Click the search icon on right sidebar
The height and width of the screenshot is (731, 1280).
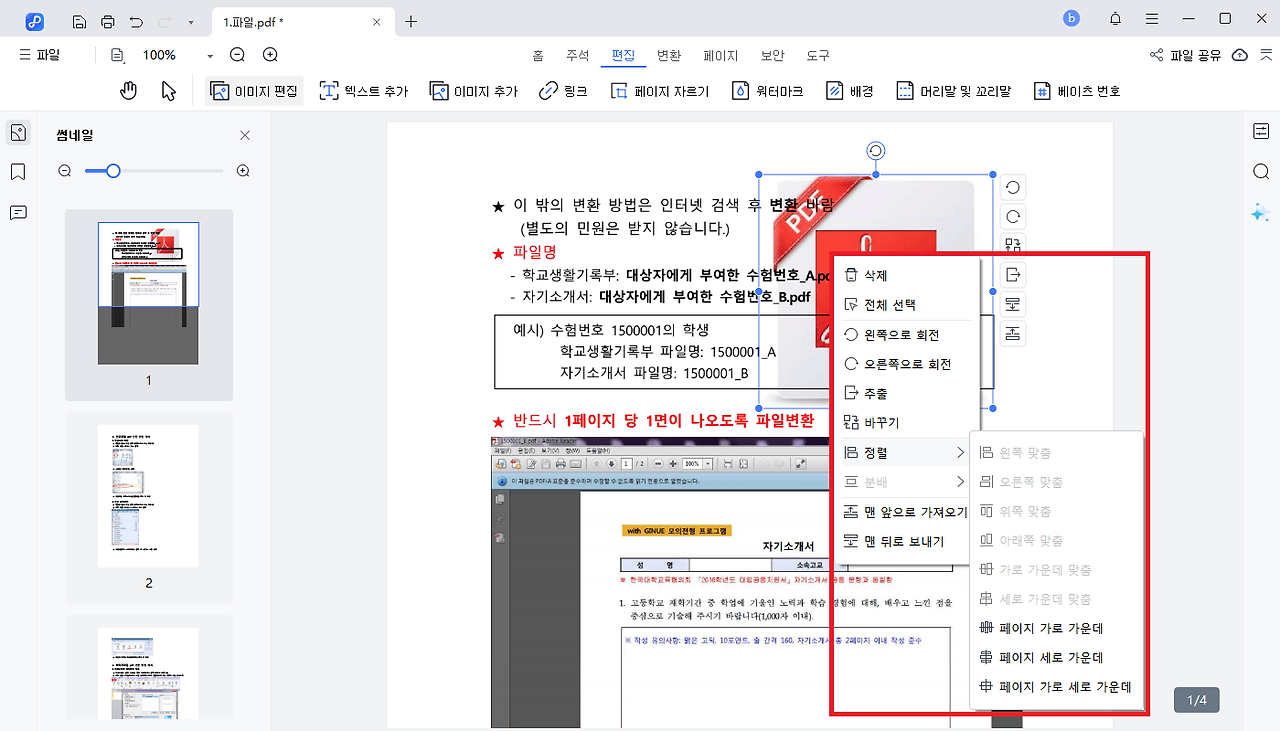[1260, 172]
